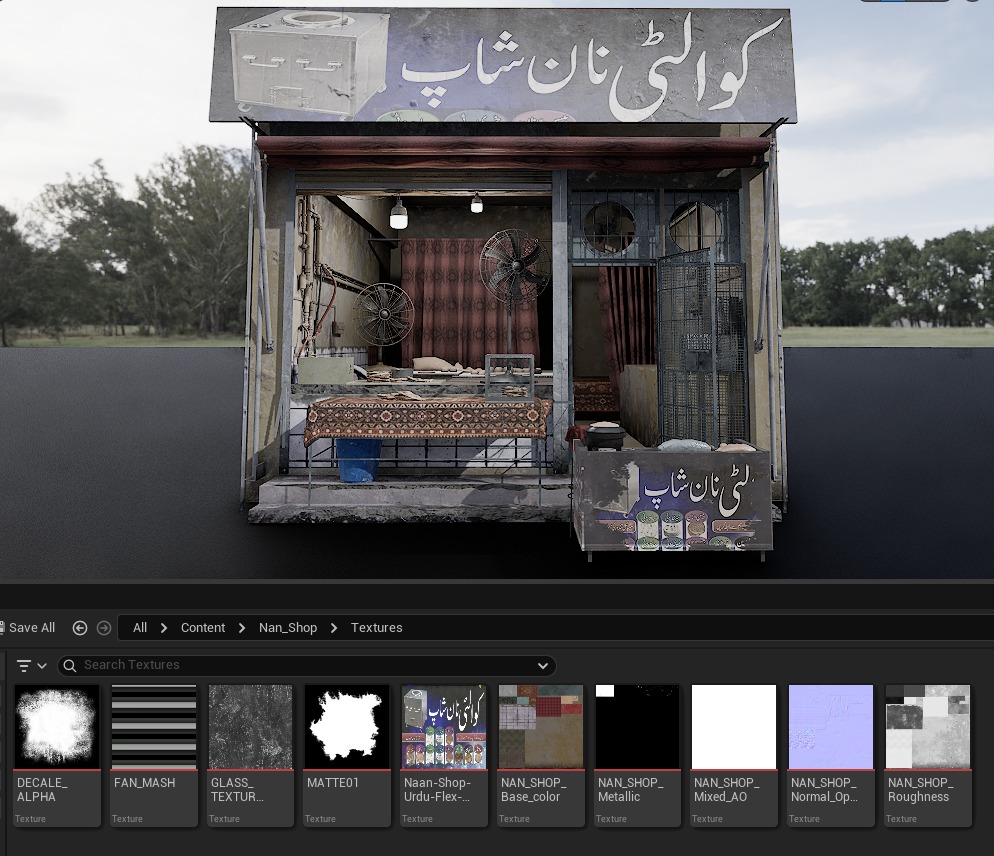The width and height of the screenshot is (994, 856).
Task: Select the NAN_SHOP_Mixed_AO texture
Action: click(x=733, y=755)
